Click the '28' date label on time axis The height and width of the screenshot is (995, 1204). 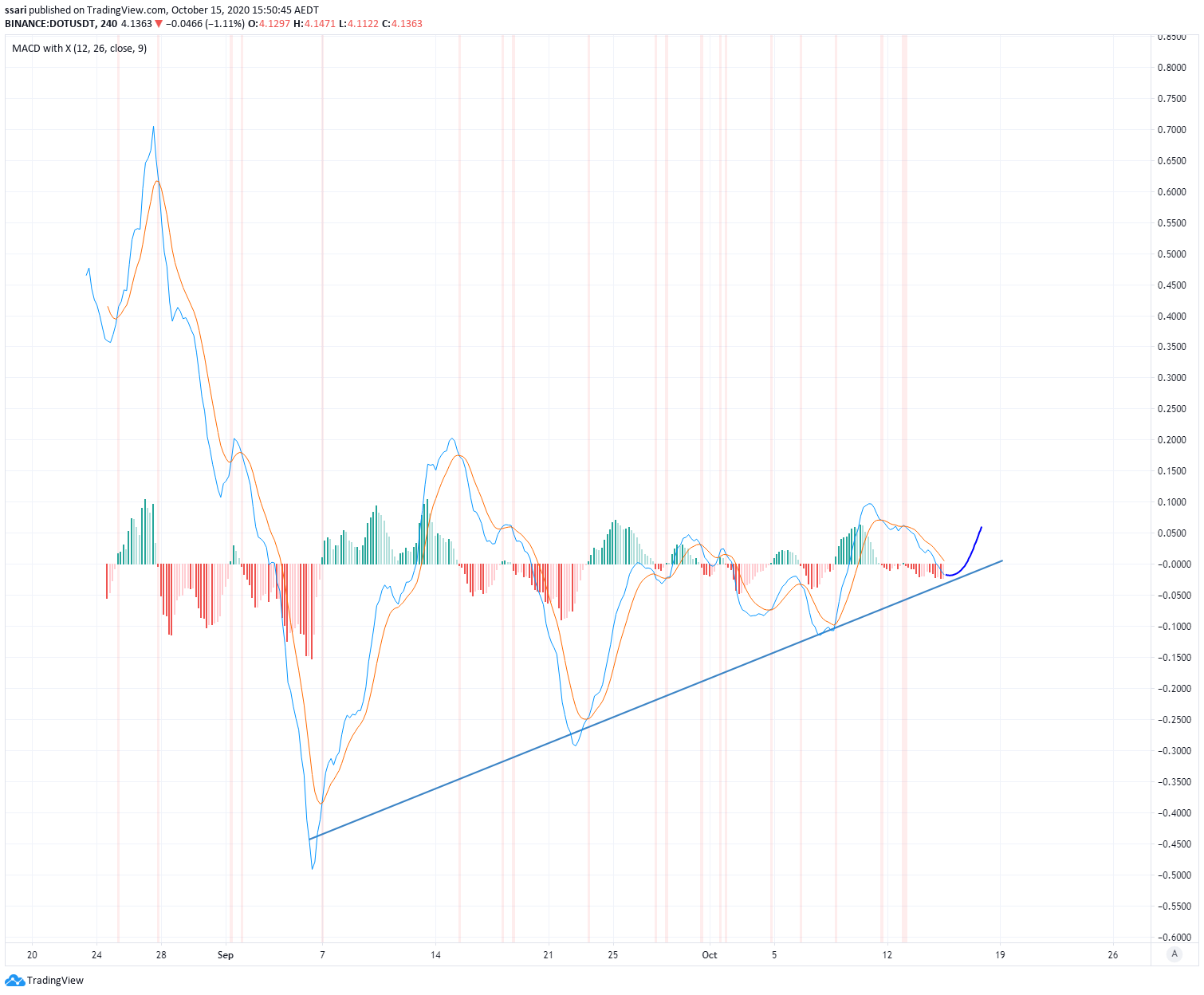(161, 955)
